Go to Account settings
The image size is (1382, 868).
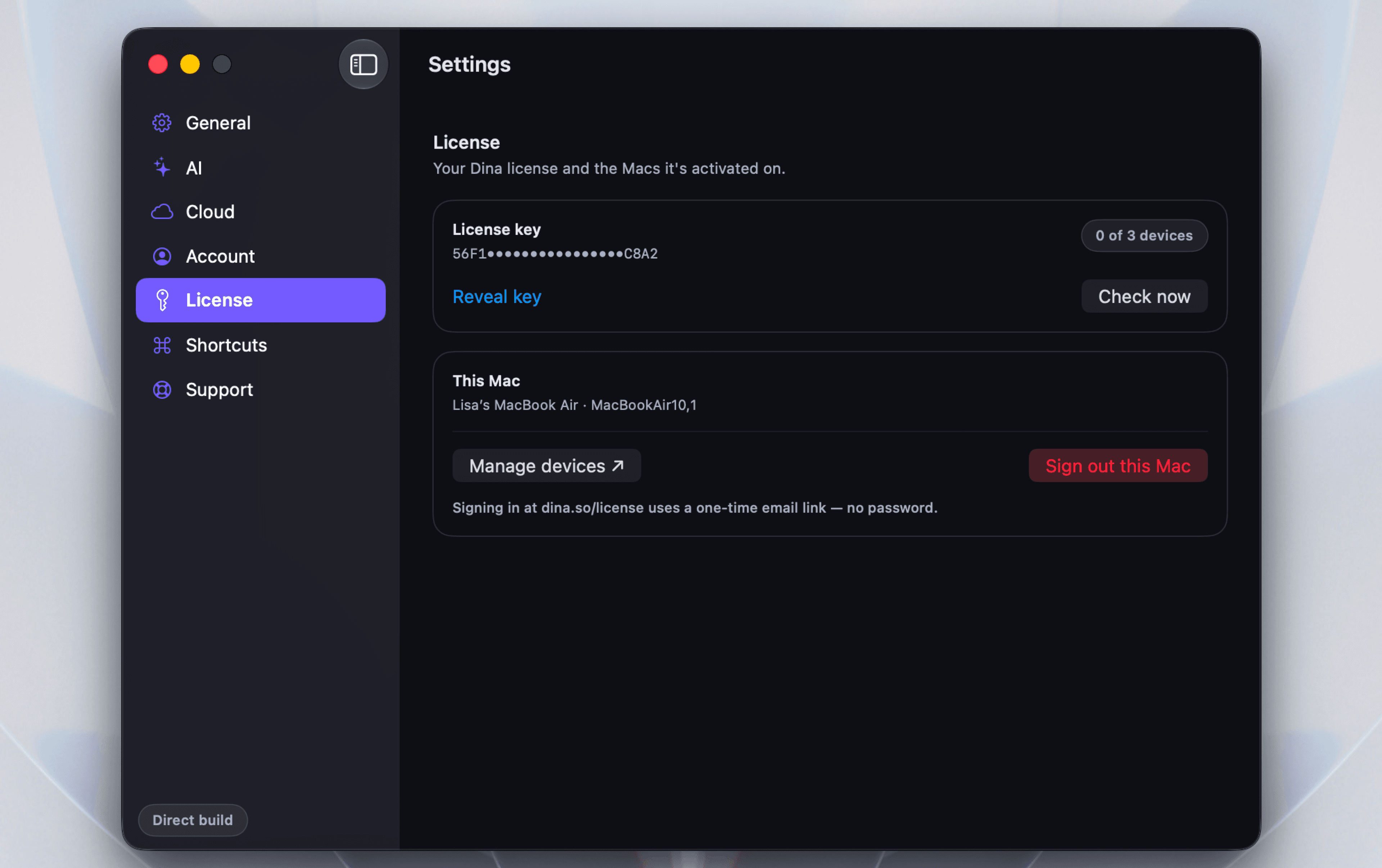pyautogui.click(x=261, y=257)
